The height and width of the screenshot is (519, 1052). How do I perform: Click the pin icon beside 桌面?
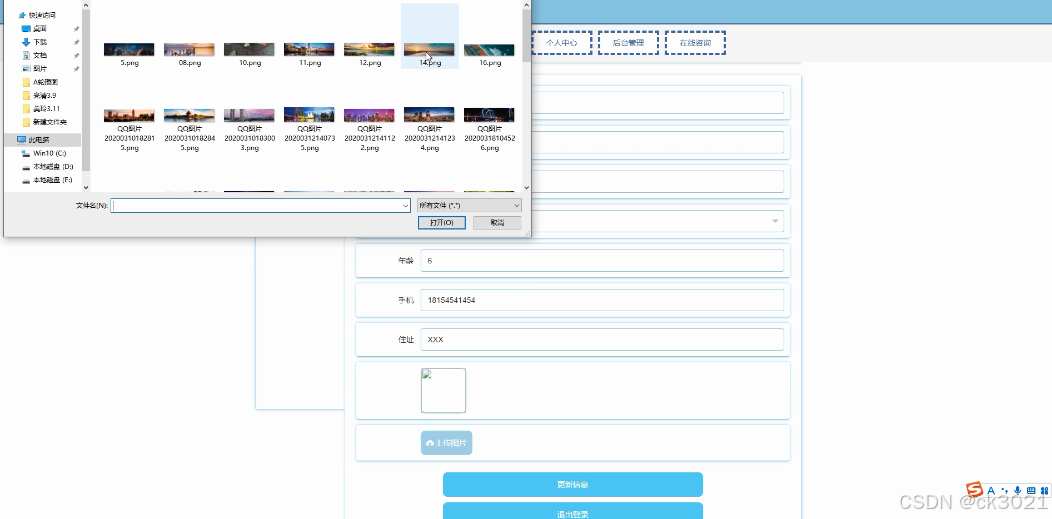tap(76, 29)
